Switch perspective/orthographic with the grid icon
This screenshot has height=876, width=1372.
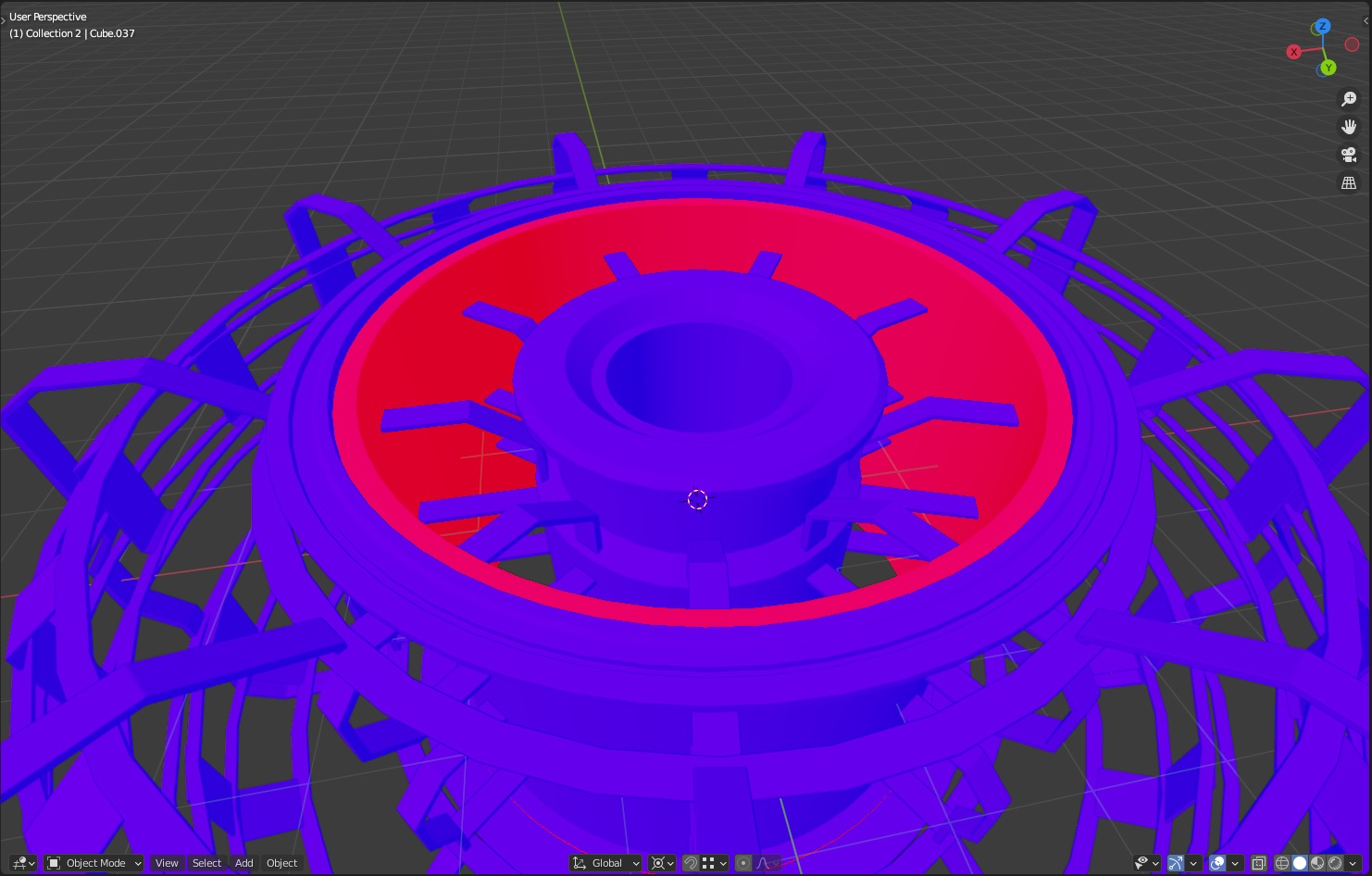[1349, 182]
